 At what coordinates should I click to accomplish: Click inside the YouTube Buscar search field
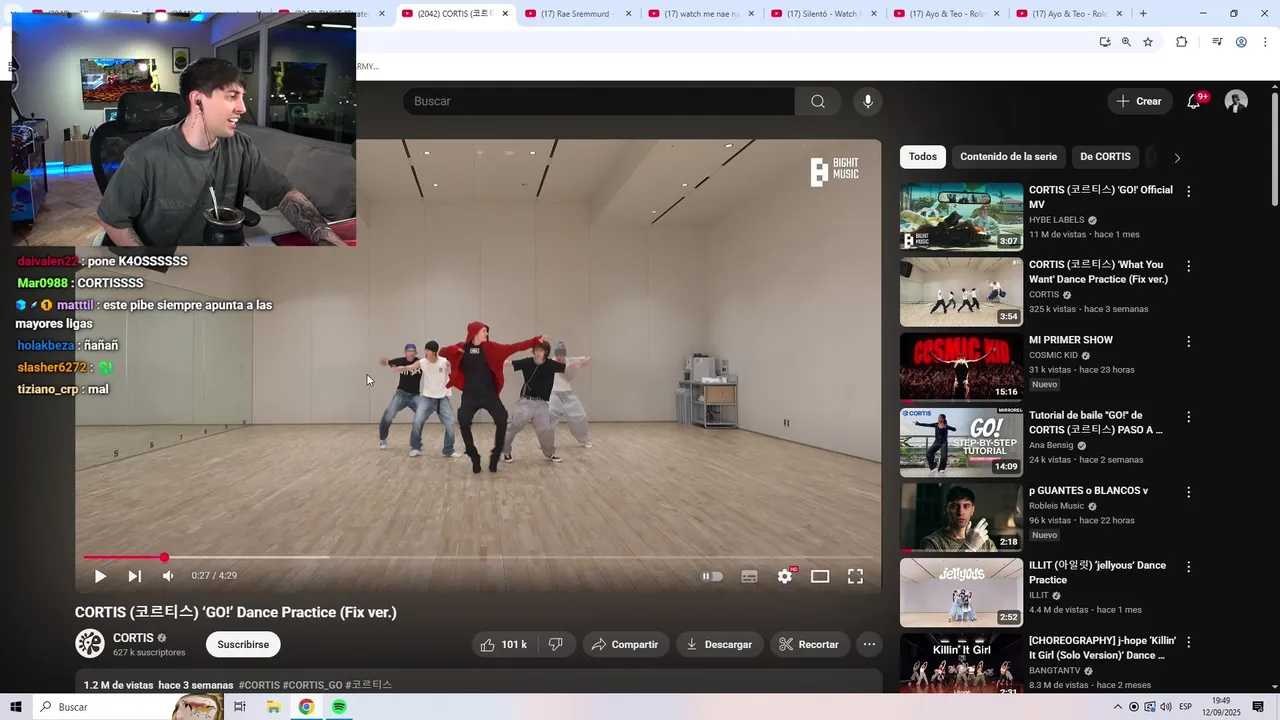598,101
